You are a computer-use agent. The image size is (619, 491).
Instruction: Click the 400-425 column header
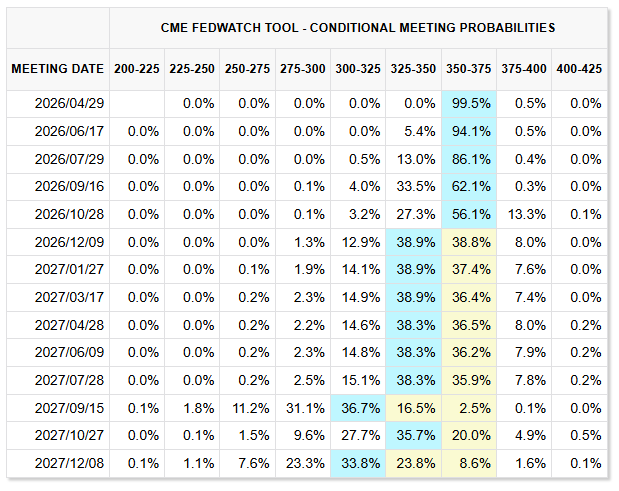(x=577, y=69)
